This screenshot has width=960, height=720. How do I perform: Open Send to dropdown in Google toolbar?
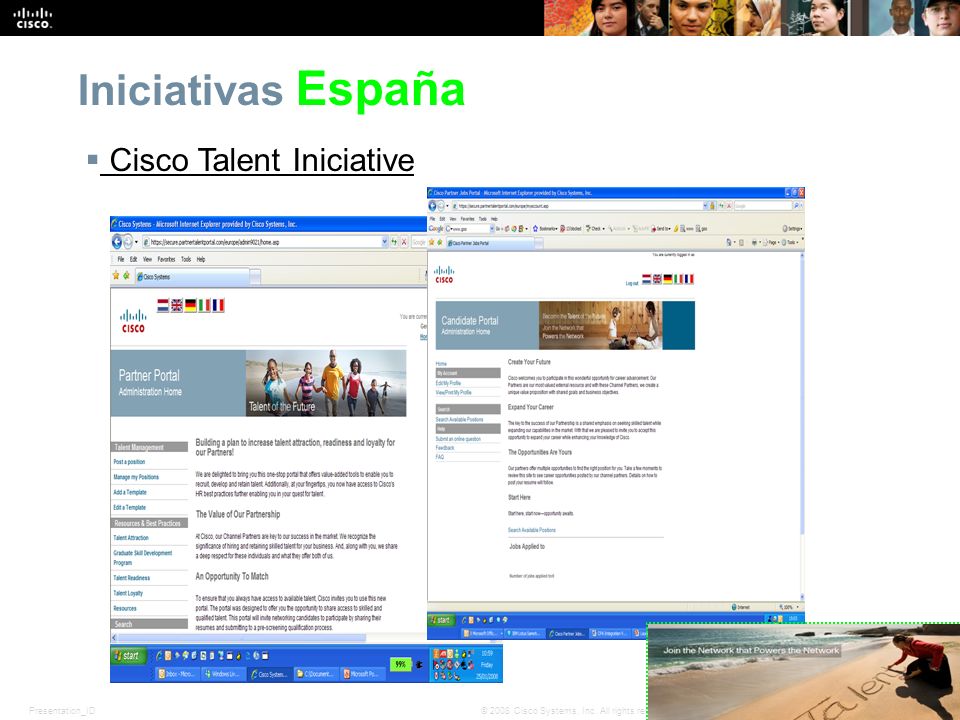pyautogui.click(x=661, y=228)
